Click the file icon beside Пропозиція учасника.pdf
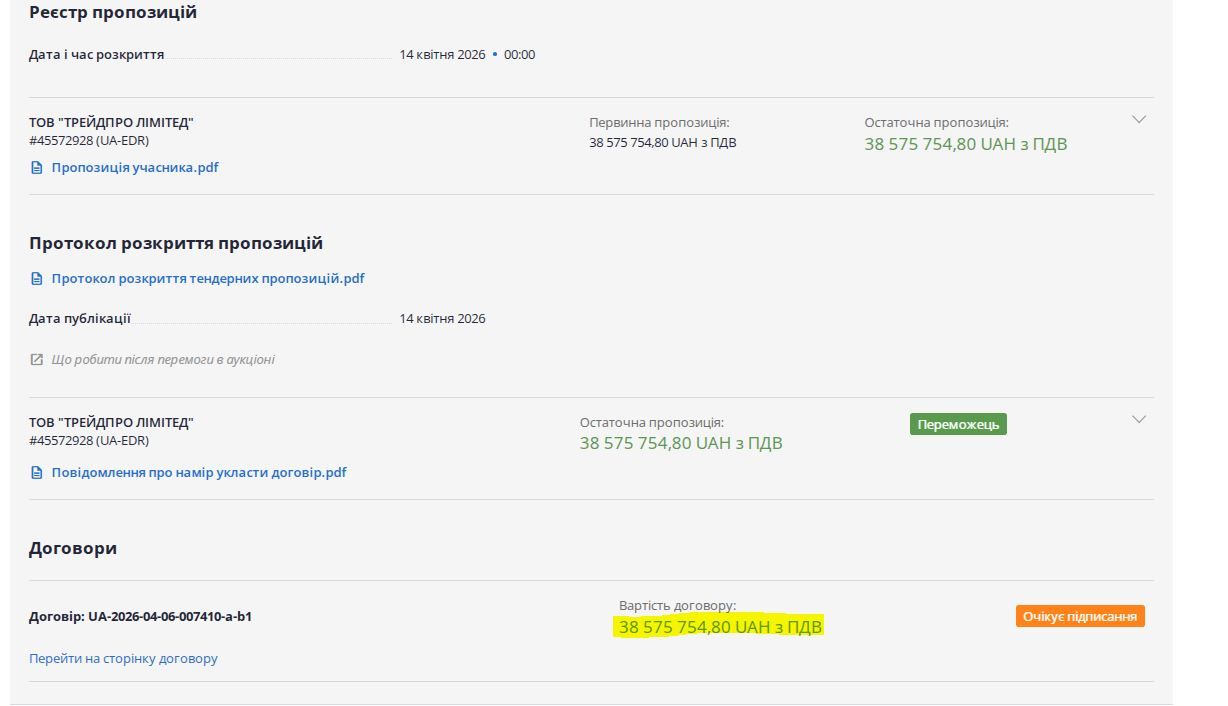1228x706 pixels. [x=37, y=168]
